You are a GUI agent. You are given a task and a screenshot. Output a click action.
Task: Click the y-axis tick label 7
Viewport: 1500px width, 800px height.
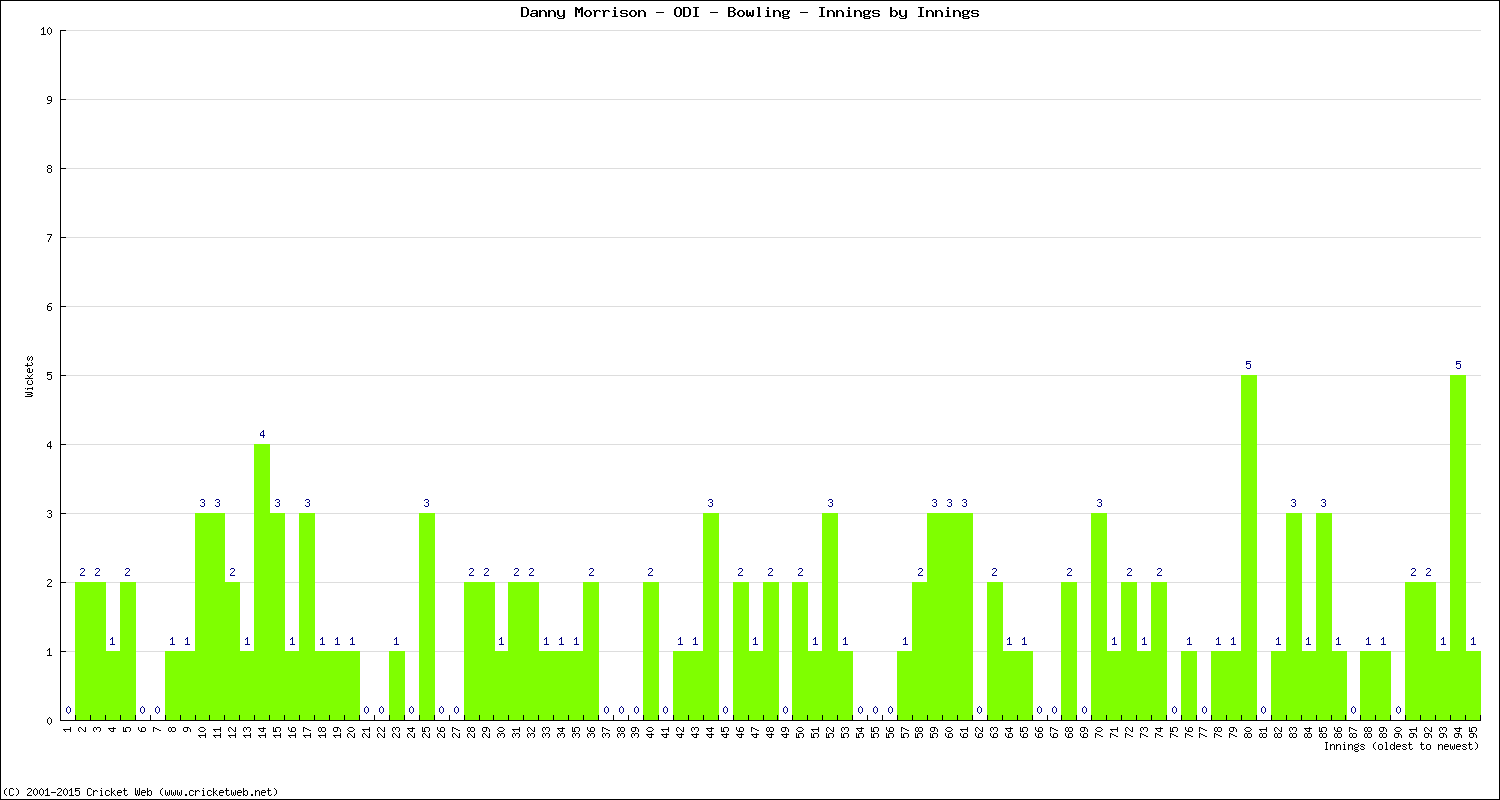click(x=49, y=238)
